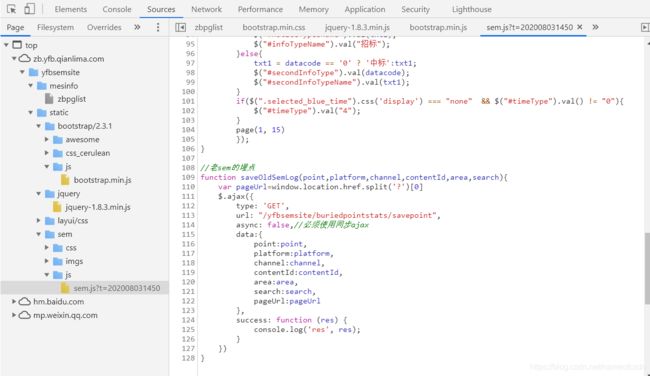Collapse the static folder
The width and height of the screenshot is (650, 376).
31,112
